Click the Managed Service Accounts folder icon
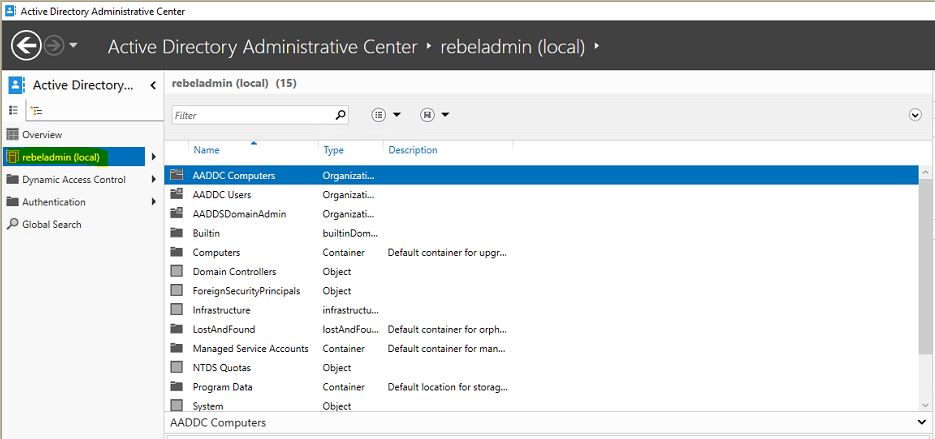Viewport: 935px width, 439px height. point(176,348)
